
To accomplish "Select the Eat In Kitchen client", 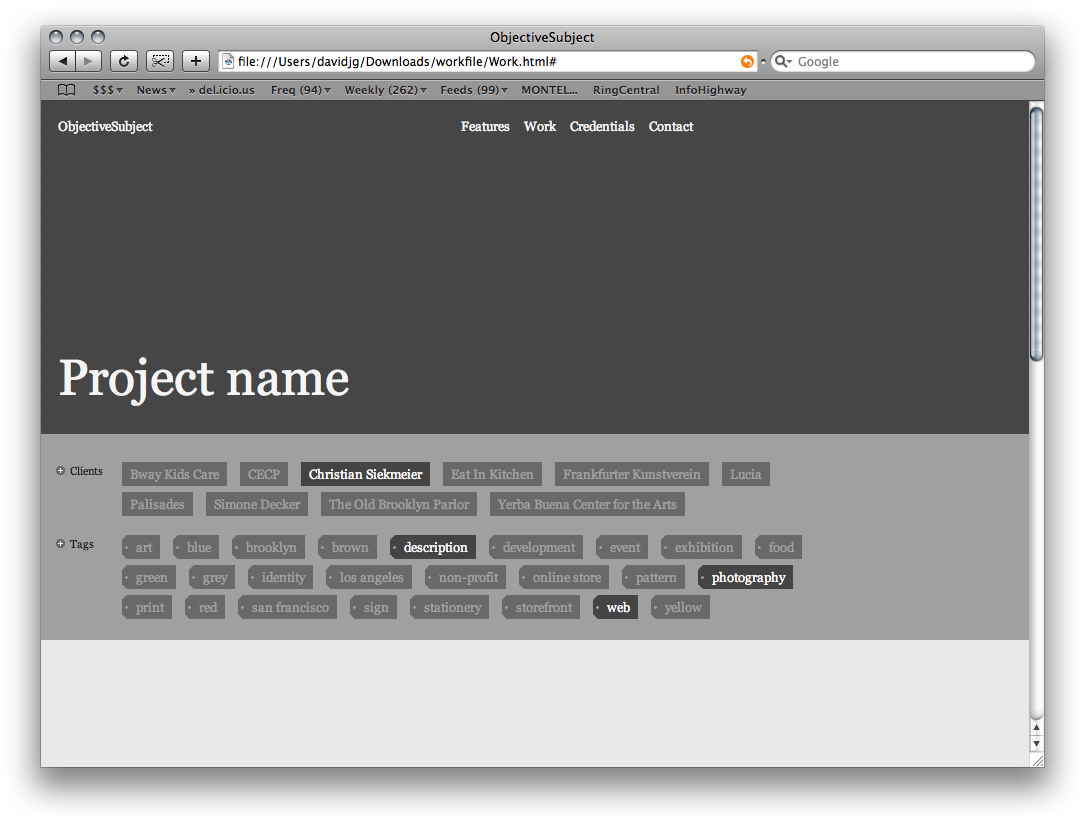I will click(492, 474).
